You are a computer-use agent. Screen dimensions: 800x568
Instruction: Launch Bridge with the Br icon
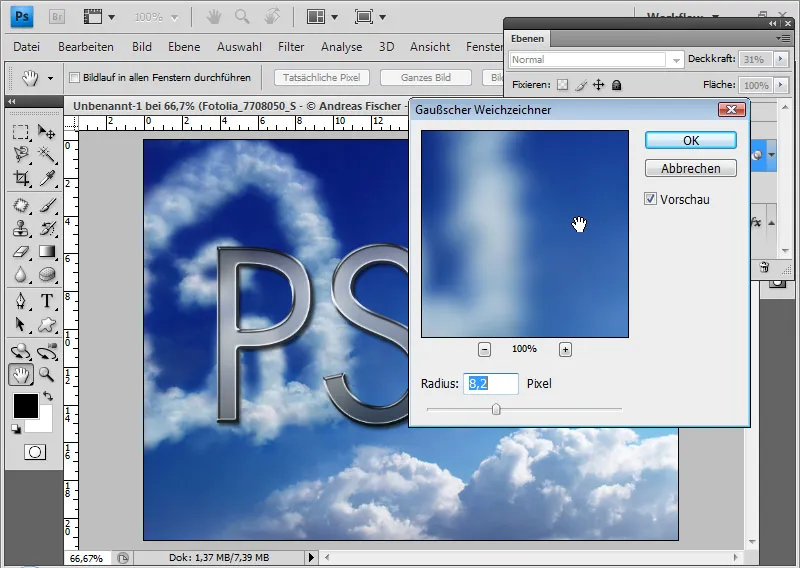click(x=57, y=17)
